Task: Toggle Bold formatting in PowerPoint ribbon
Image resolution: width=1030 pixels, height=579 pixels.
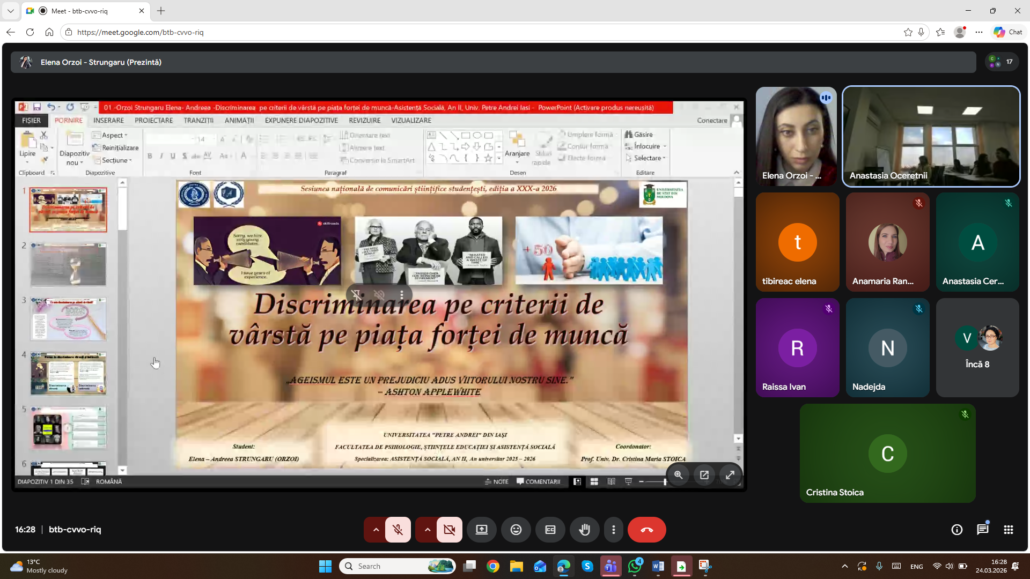Action: [150, 156]
